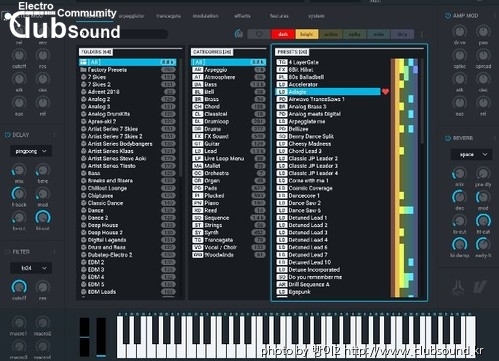This screenshot has height=361, width=499.
Task: Click the presets list scrollbar
Action: 423,101
